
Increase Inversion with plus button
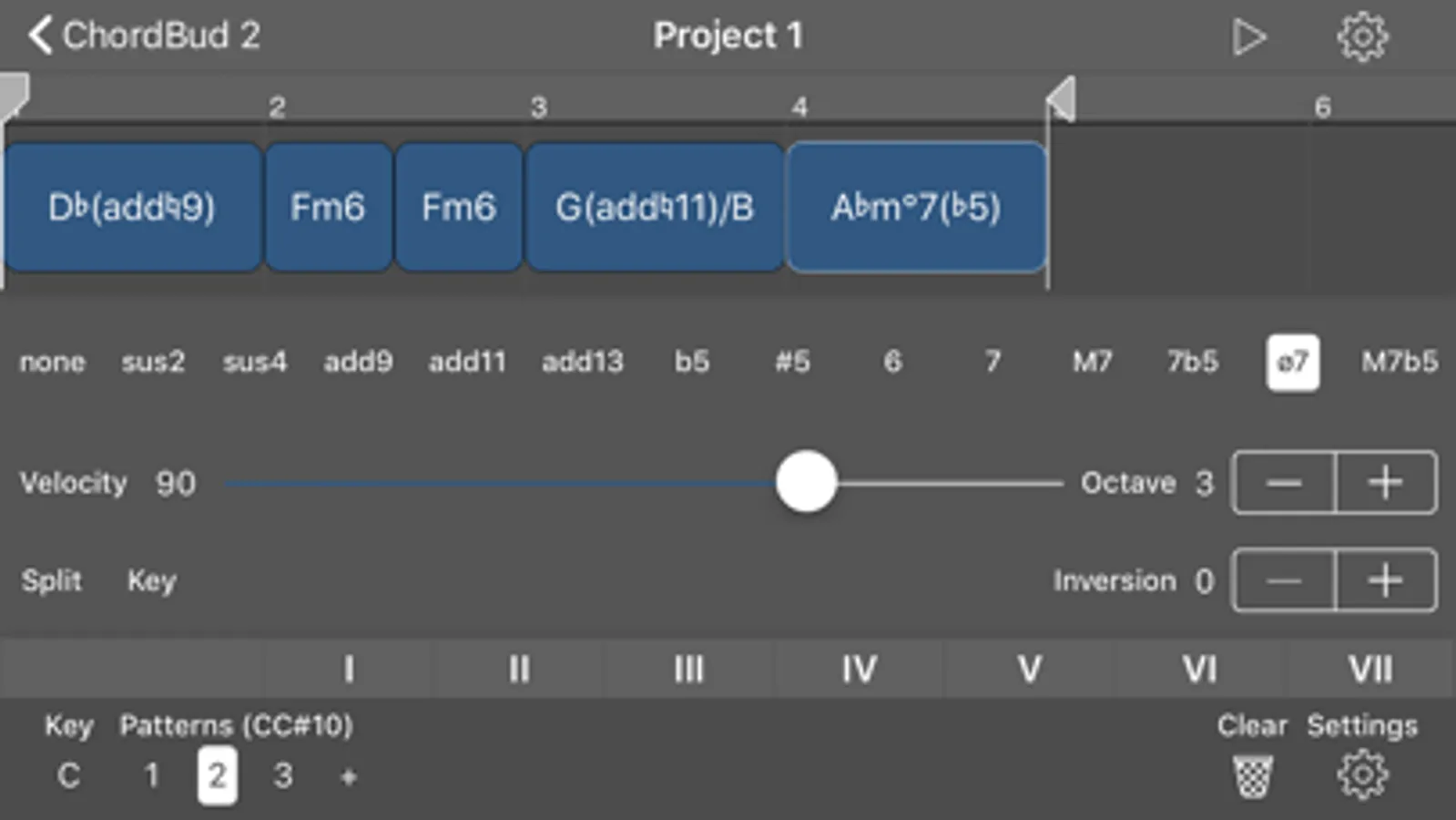click(x=1386, y=580)
